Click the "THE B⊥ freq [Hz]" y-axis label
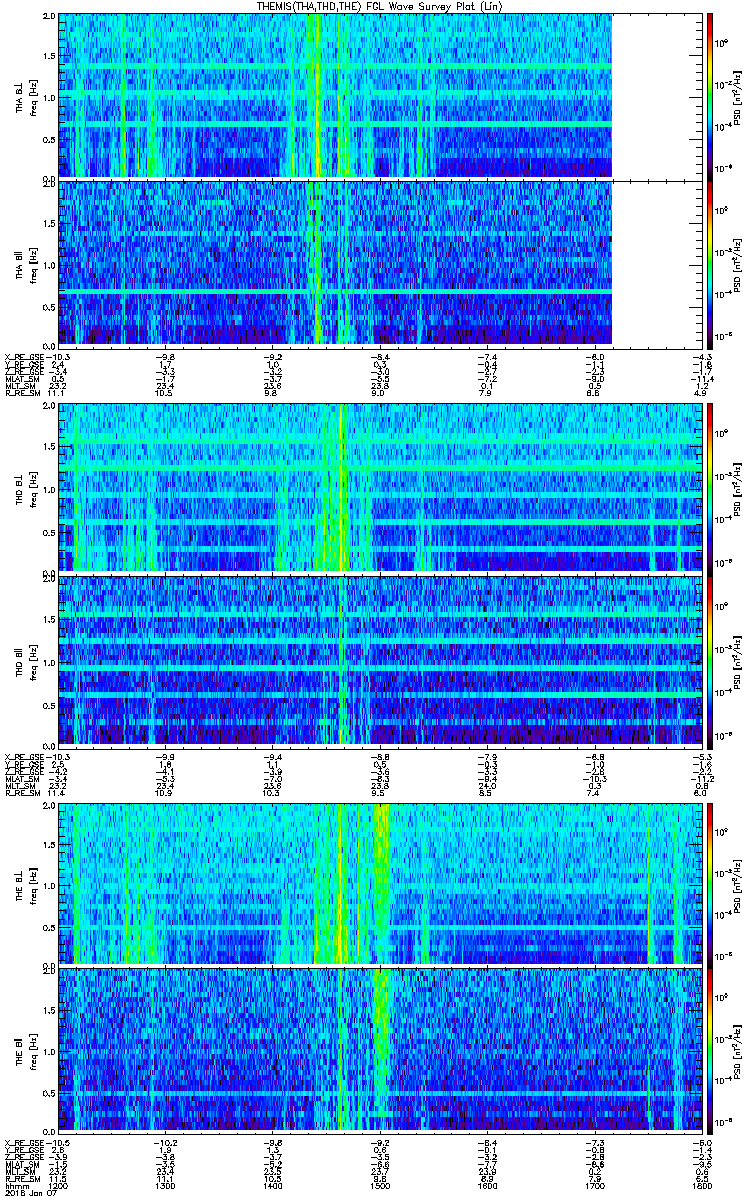Image resolution: width=750 pixels, height=1200 pixels. pyautogui.click(x=25, y=884)
